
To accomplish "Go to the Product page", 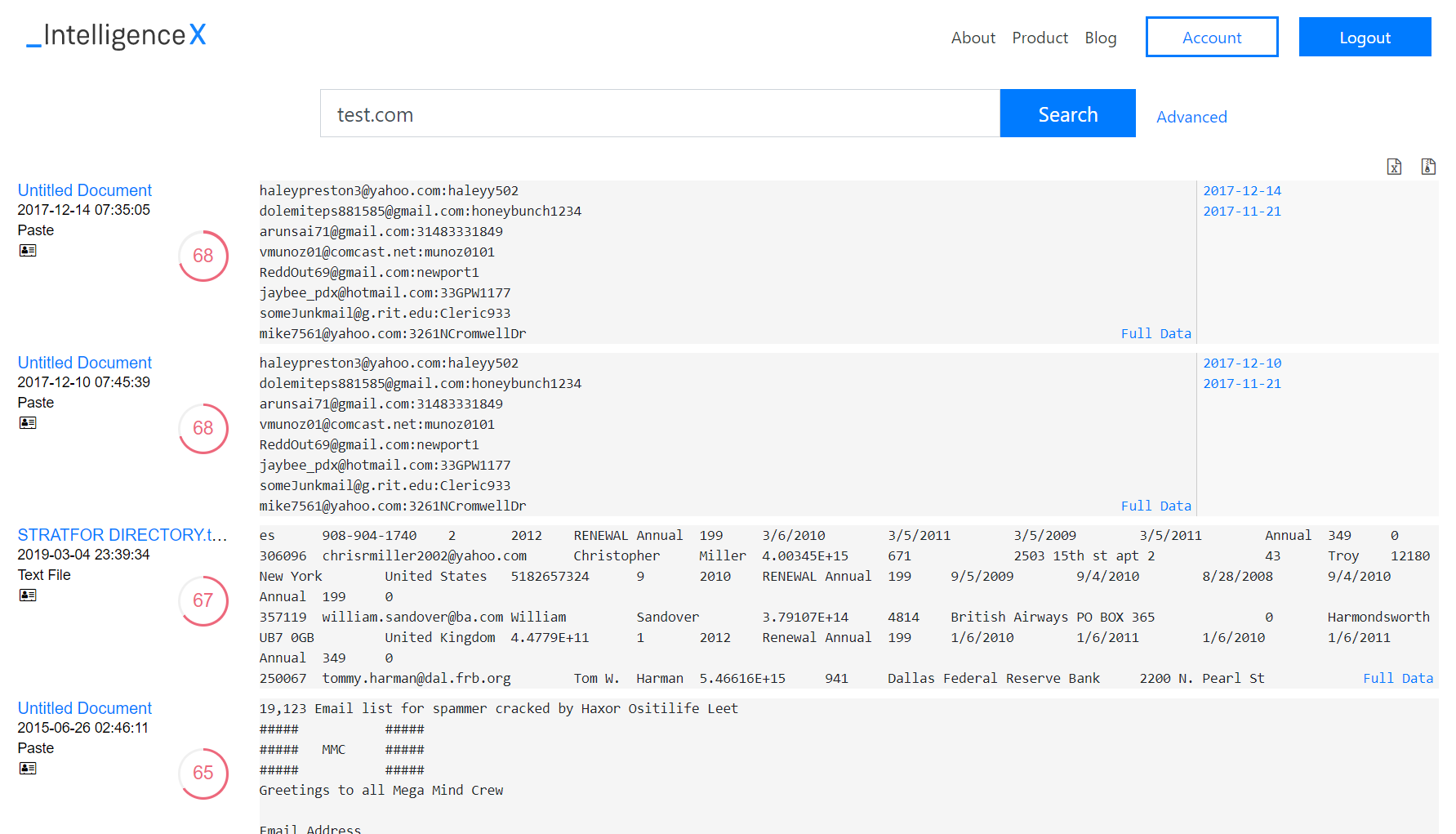I will coord(1040,38).
